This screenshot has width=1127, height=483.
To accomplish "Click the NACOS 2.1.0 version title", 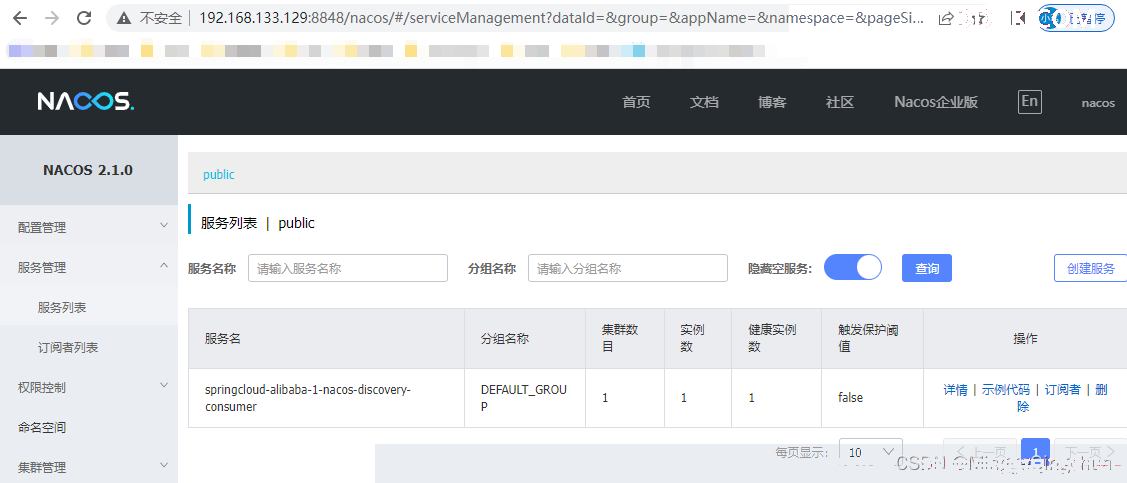I will pos(88,171).
